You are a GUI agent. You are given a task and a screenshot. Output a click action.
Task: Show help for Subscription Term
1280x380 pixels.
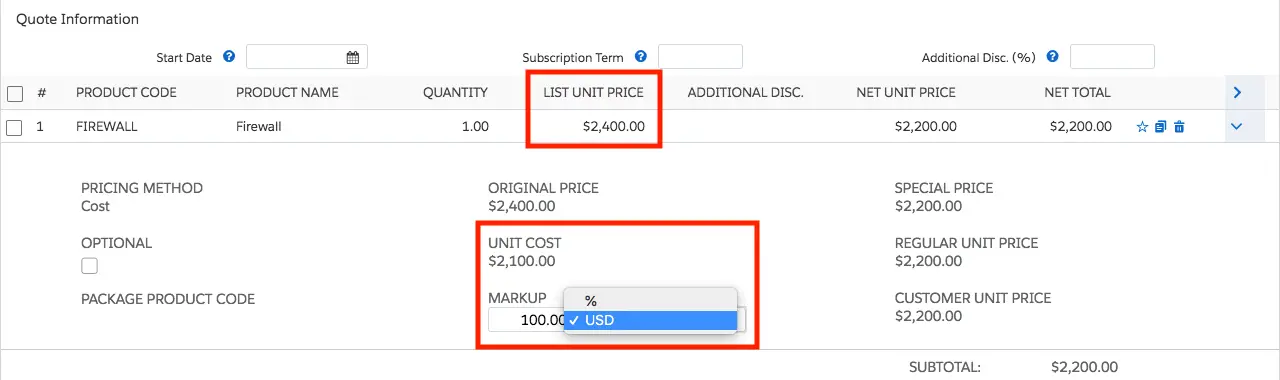click(x=641, y=57)
